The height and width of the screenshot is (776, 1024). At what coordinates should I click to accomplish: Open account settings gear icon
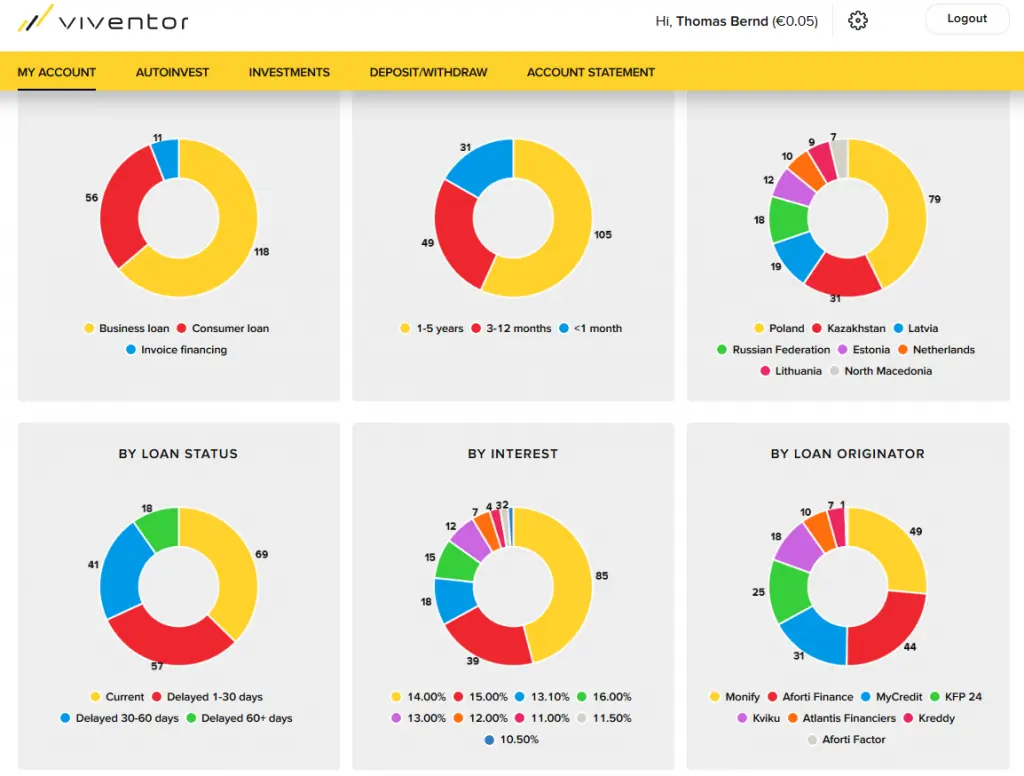(857, 21)
